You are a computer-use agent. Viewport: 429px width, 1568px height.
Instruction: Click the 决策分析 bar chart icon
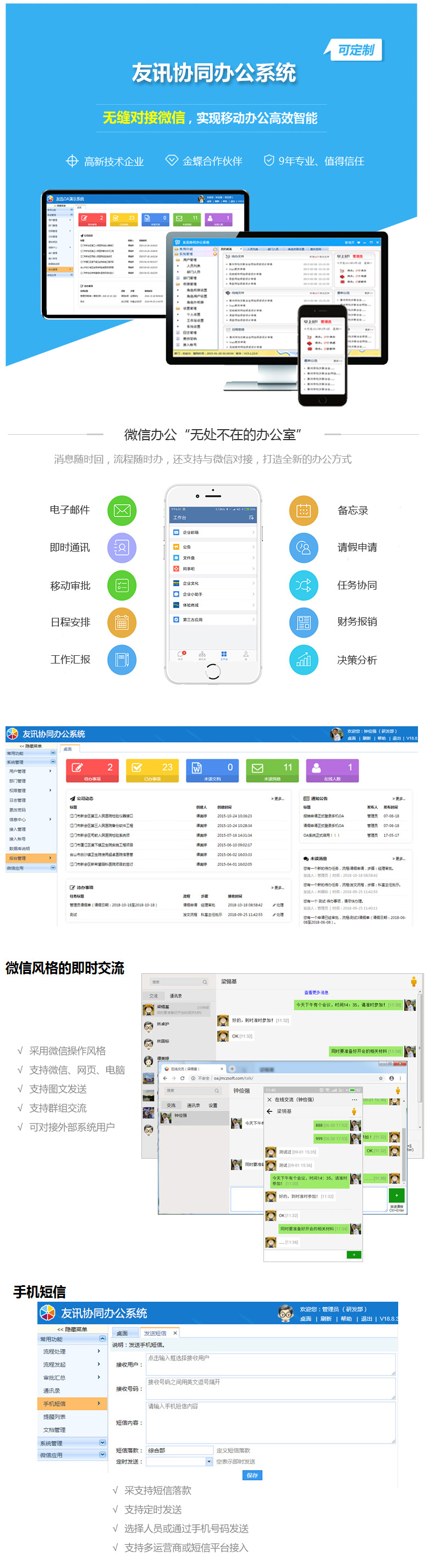coord(304,659)
